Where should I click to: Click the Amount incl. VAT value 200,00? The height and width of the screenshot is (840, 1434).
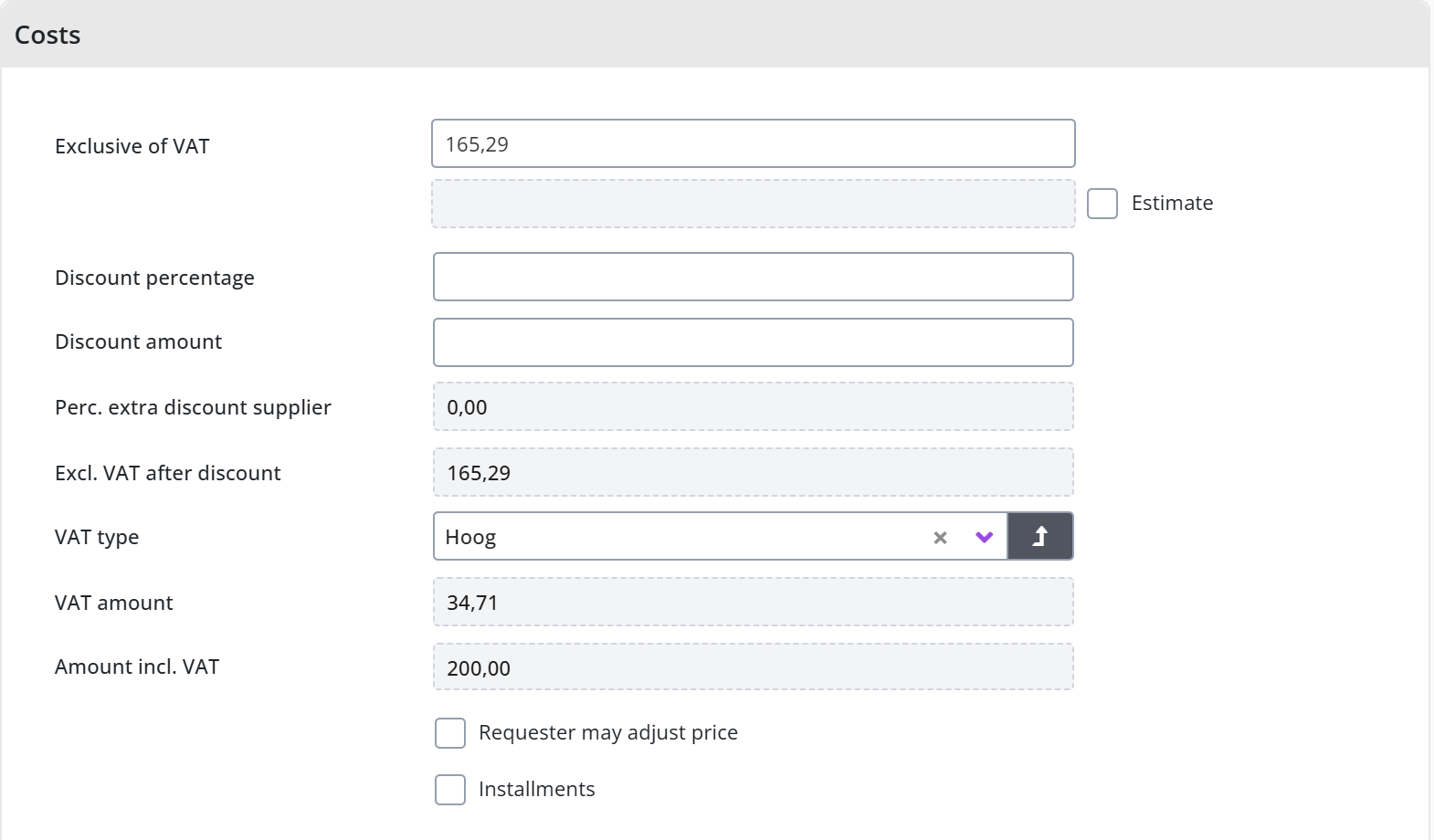[x=754, y=667]
